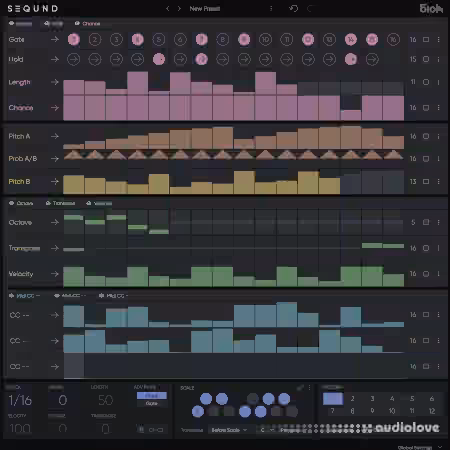Screen dimensions: 450x450
Task: Click the square icon on Chance lane
Action: pyautogui.click(x=426, y=108)
